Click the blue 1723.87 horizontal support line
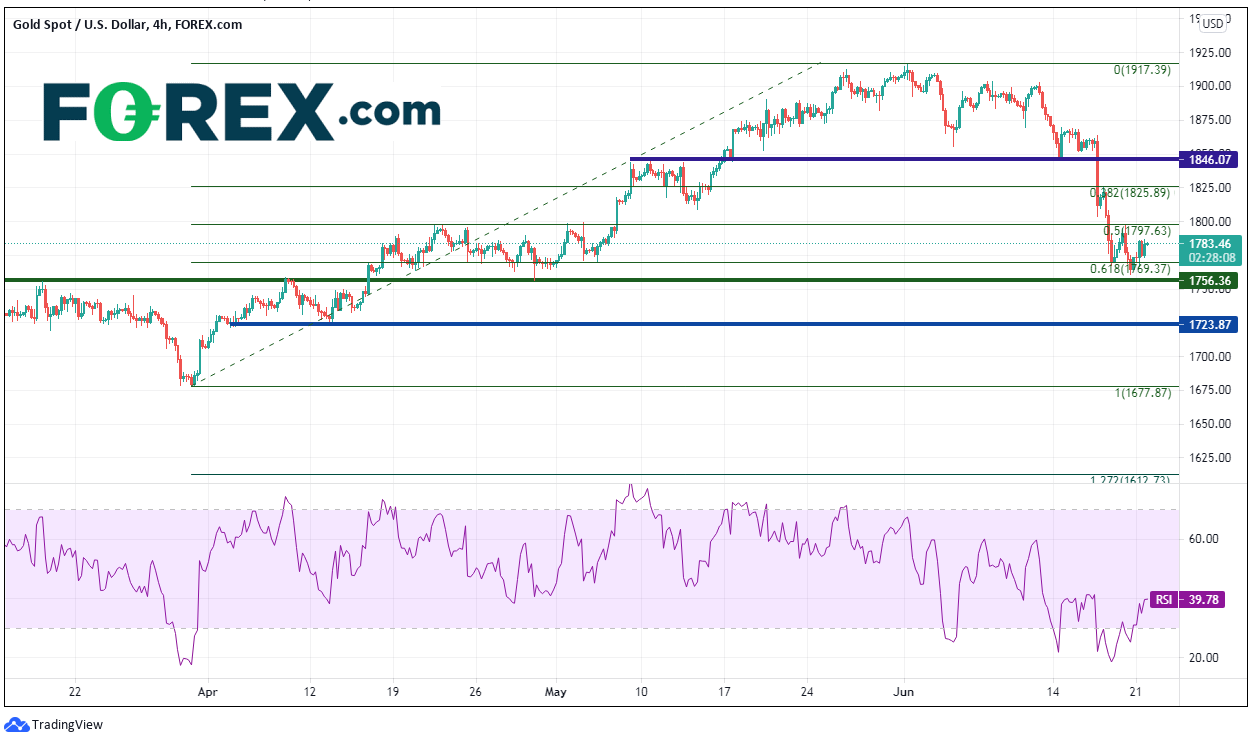The width and height of the screenshot is (1254, 743). pos(700,324)
